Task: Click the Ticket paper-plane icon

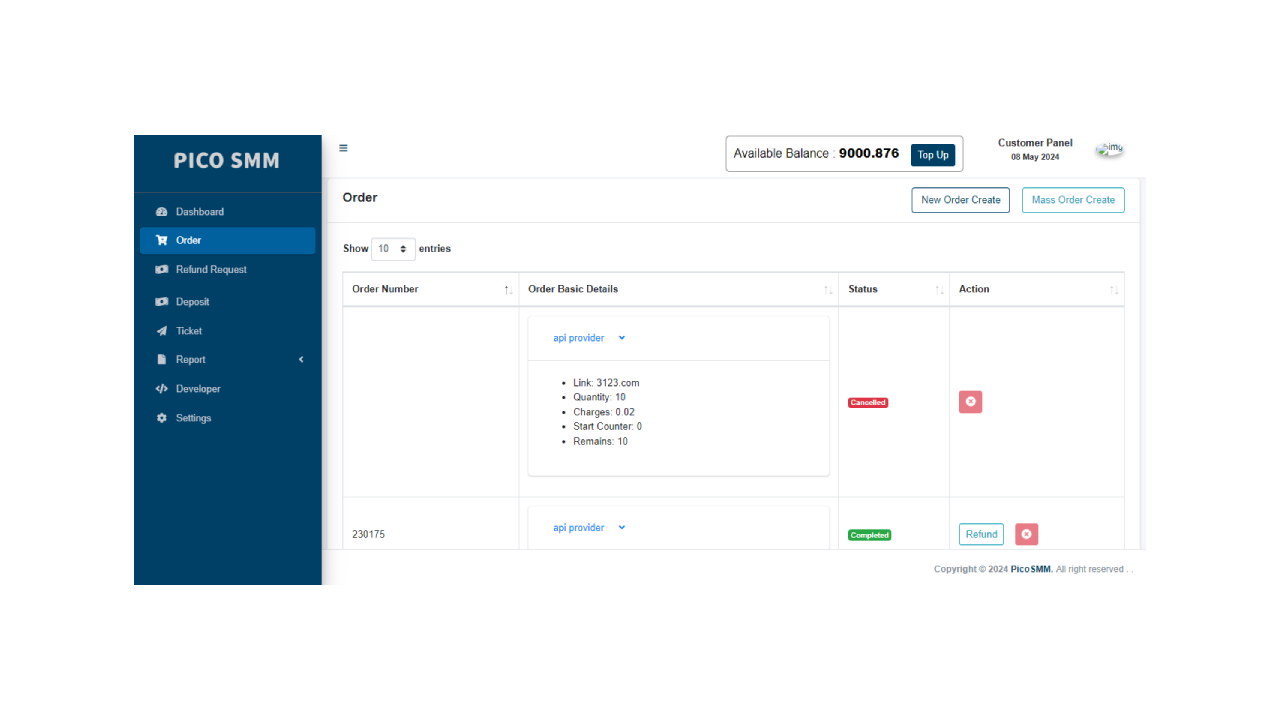Action: [162, 330]
